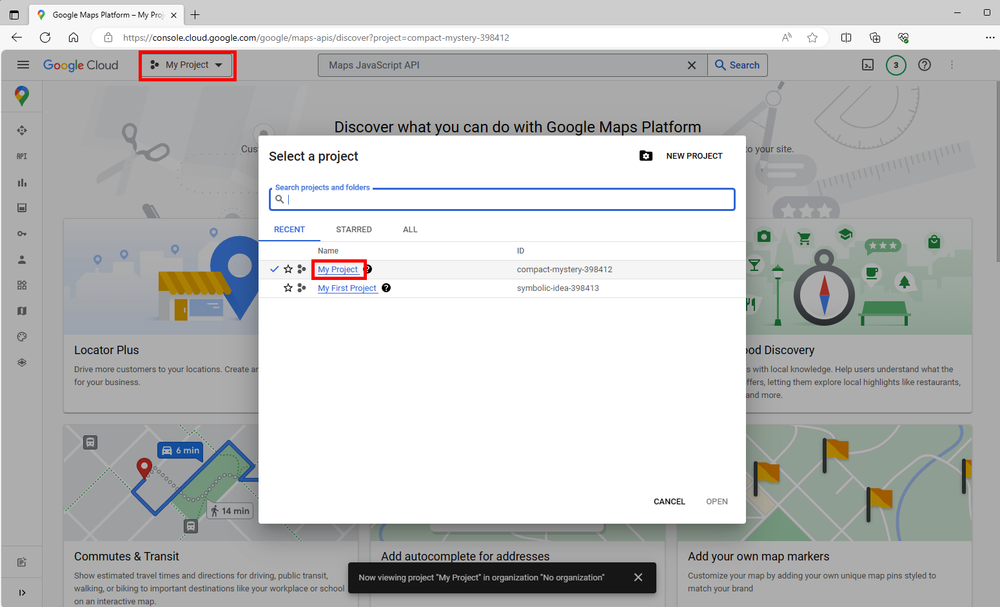Open notifications badge showing 3
Viewport: 1000px width, 607px height.
[896, 65]
